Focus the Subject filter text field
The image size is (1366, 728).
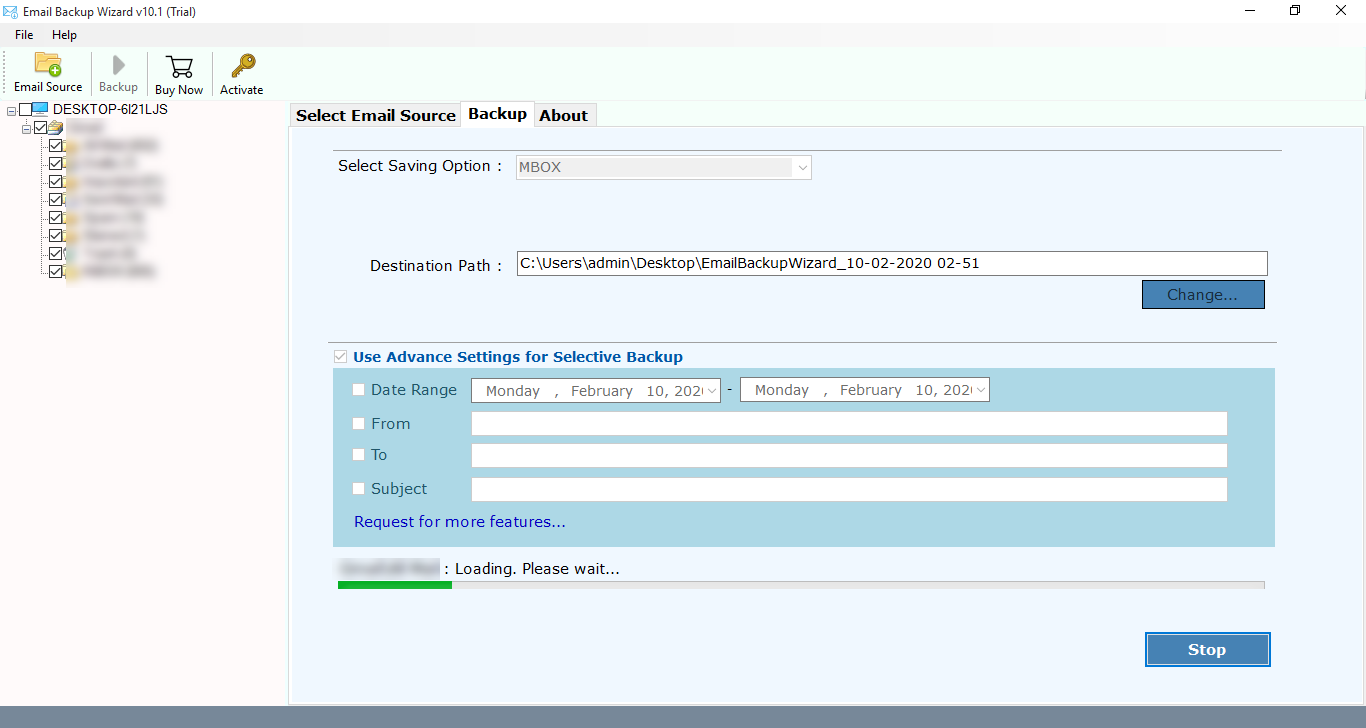(x=849, y=490)
